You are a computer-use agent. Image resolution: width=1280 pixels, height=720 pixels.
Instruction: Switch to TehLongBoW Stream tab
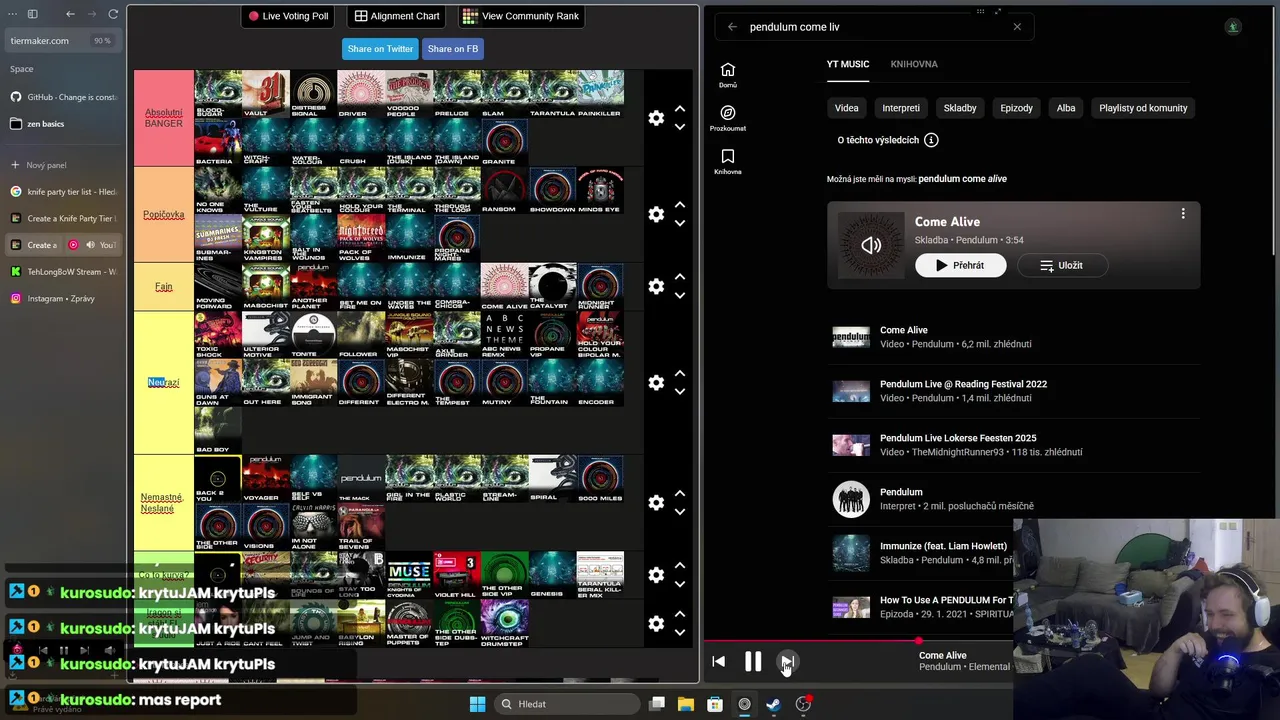pos(62,271)
